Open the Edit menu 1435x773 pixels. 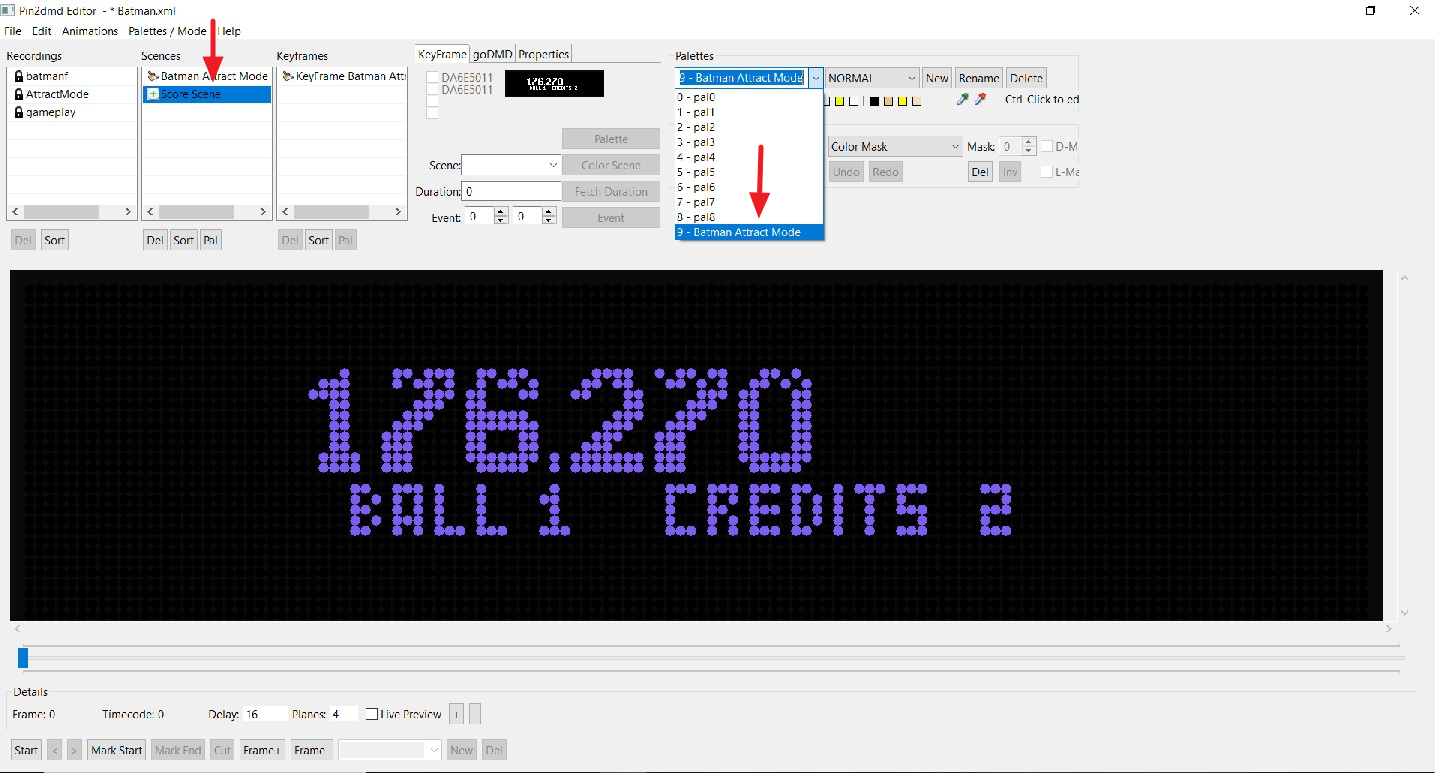pos(41,31)
